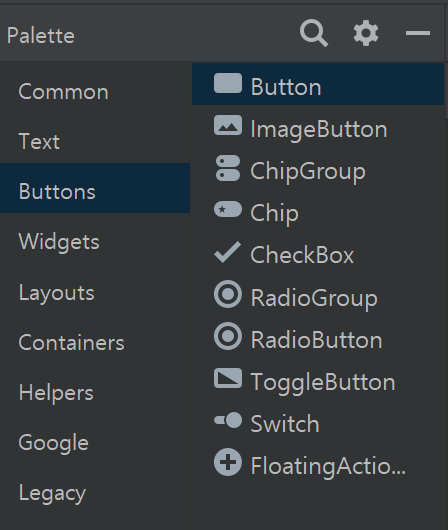Select the Button widget icon
448x530 pixels.
(228, 83)
